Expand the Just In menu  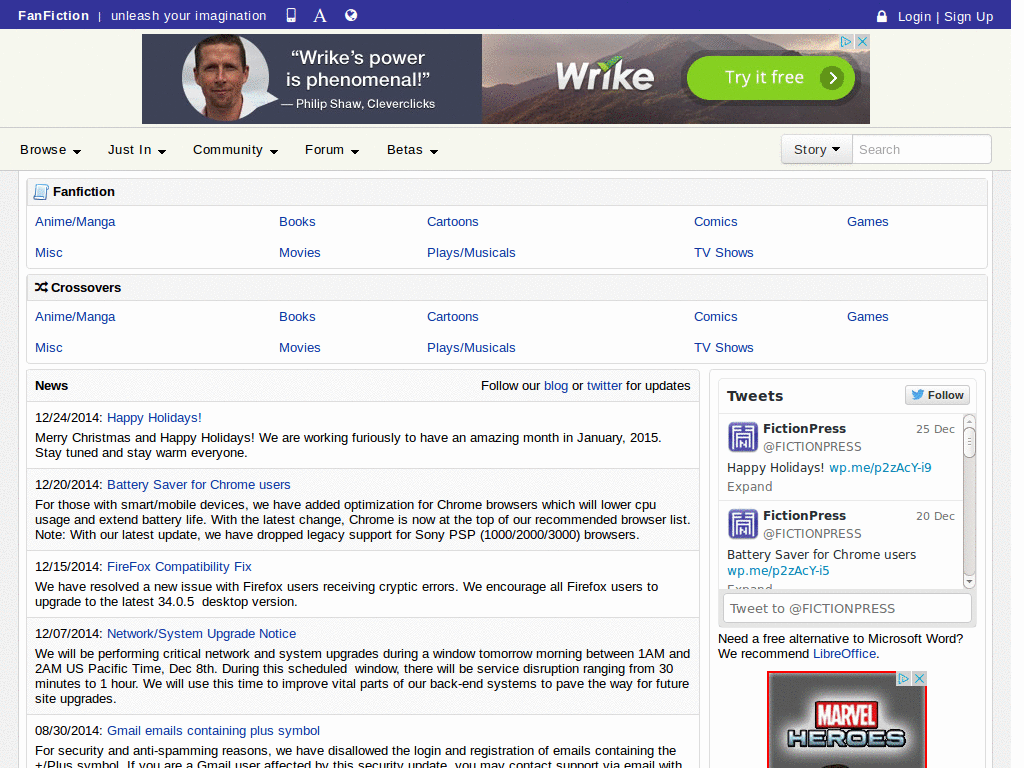137,150
